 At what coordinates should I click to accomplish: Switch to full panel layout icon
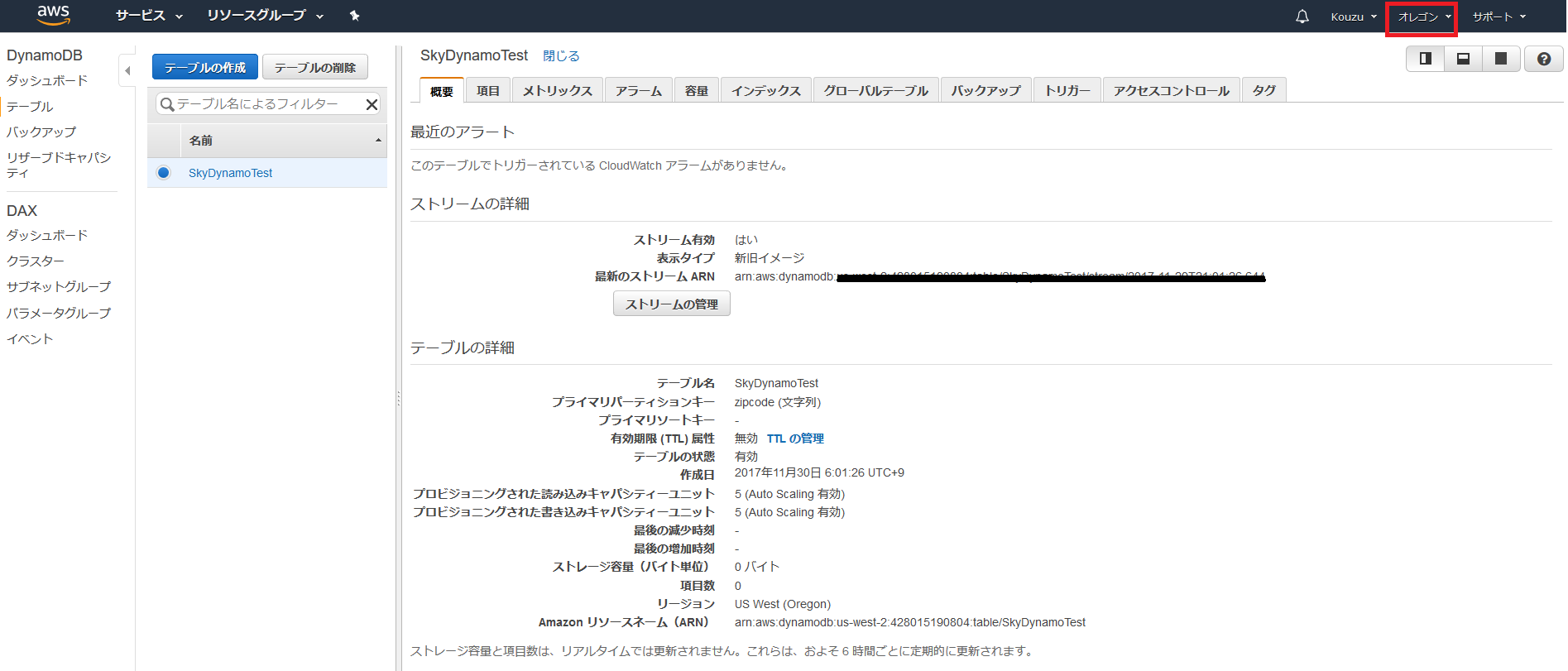click(x=1501, y=59)
